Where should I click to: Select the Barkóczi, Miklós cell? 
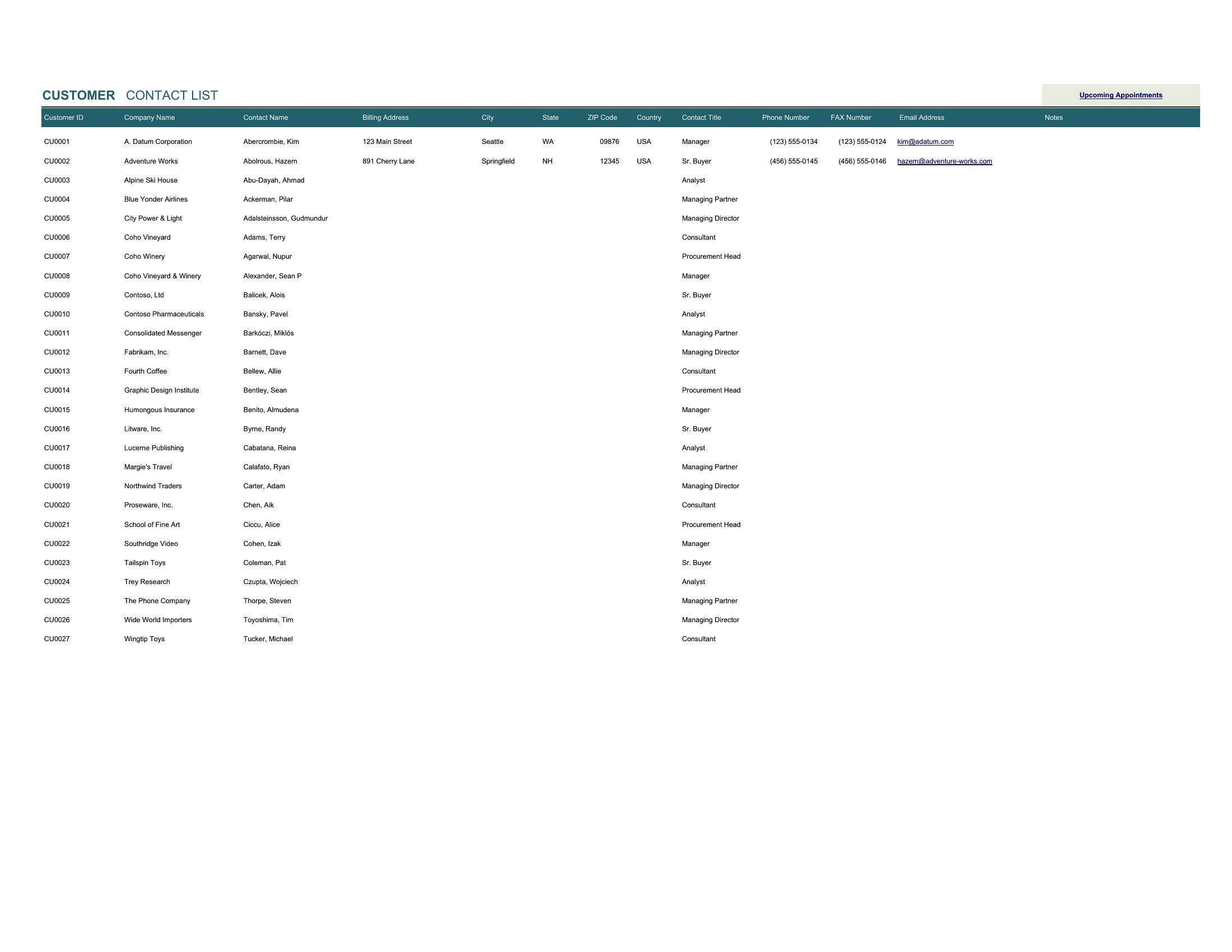pos(268,334)
